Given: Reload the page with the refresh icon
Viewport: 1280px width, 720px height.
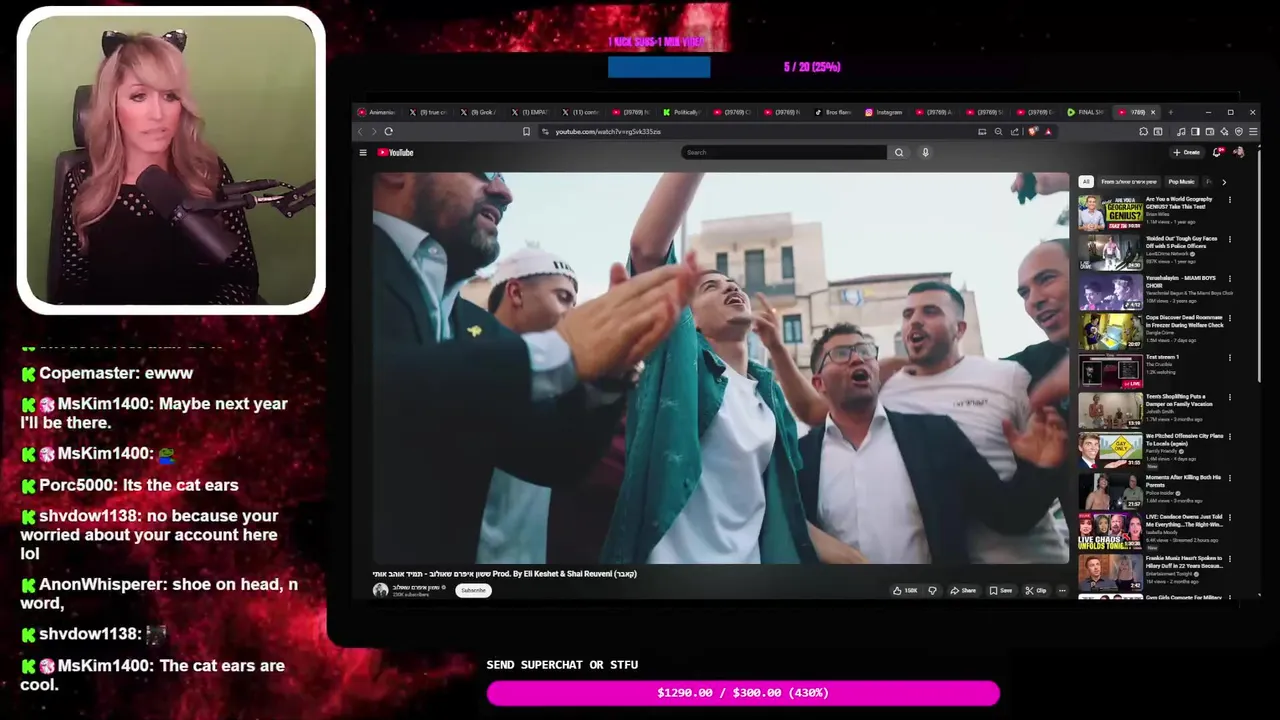Looking at the screenshot, I should (388, 132).
